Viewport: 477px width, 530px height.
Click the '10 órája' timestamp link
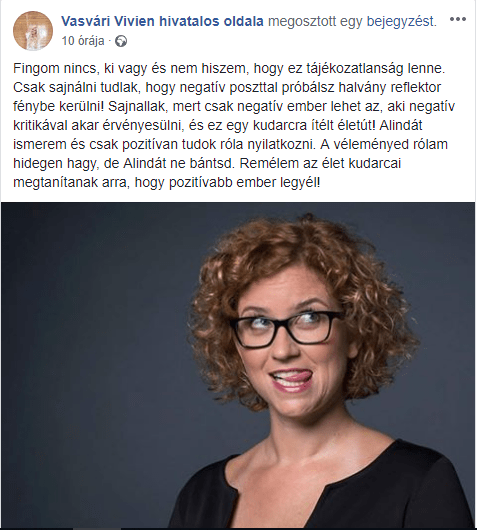[83, 41]
